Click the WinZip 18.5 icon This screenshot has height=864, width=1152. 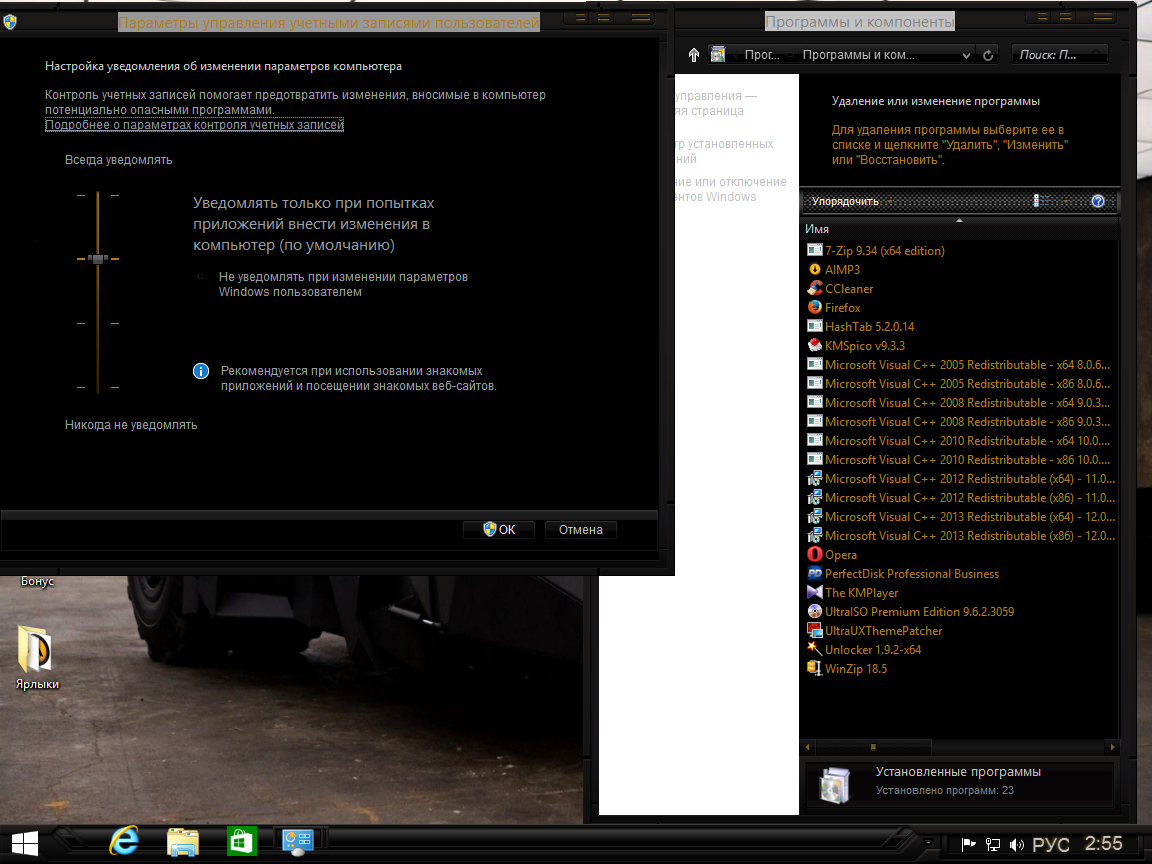[814, 669]
